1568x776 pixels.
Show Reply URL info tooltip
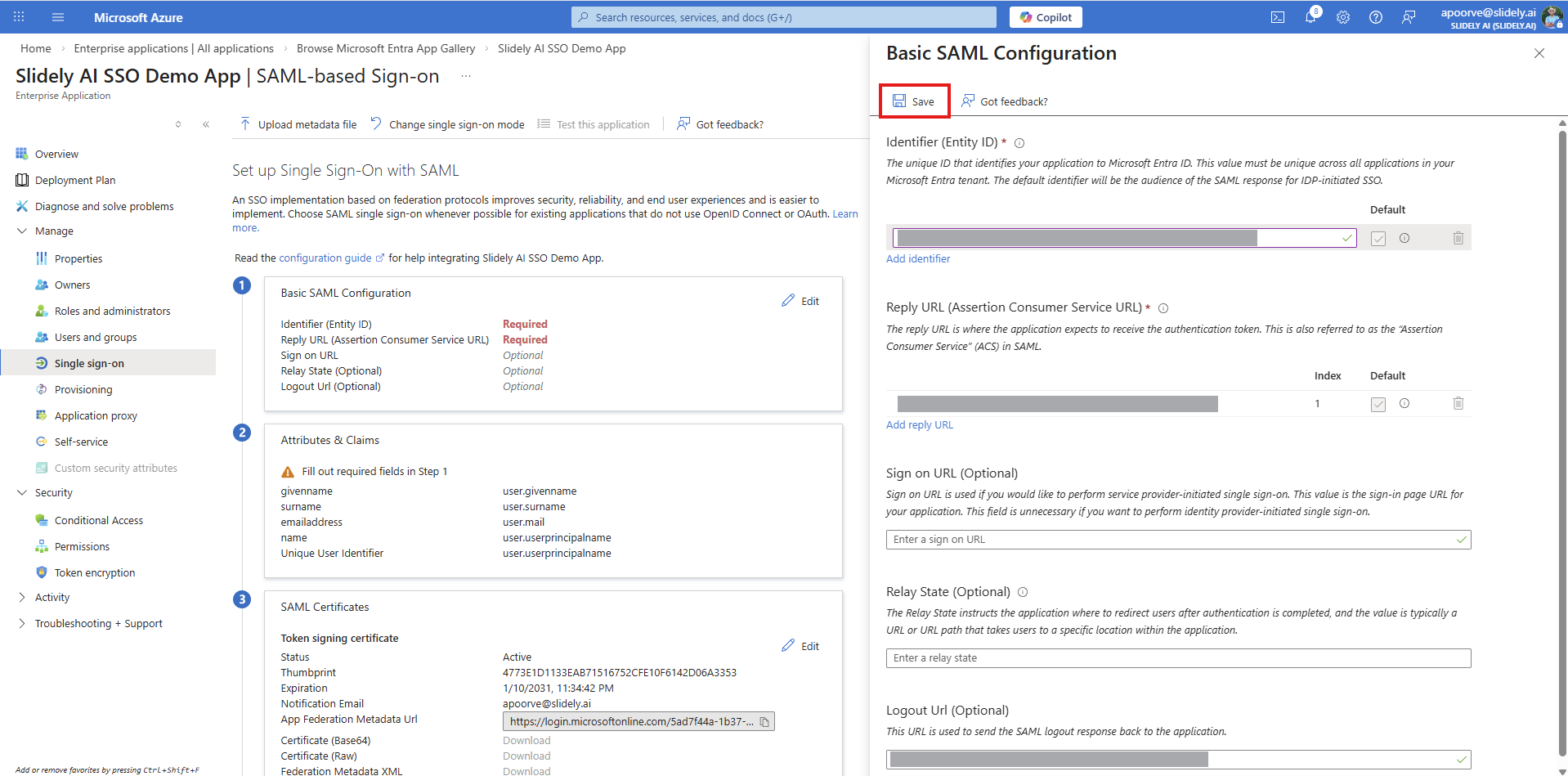pos(1163,308)
